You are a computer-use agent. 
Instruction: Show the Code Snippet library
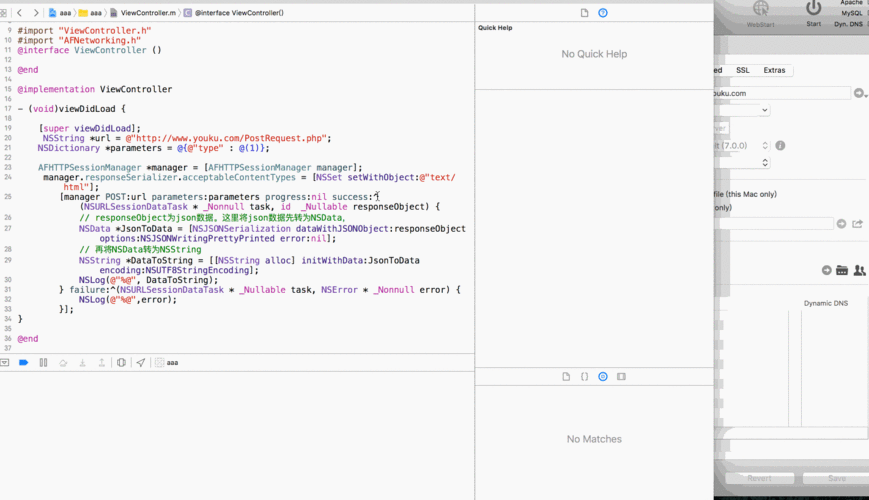[x=584, y=376]
